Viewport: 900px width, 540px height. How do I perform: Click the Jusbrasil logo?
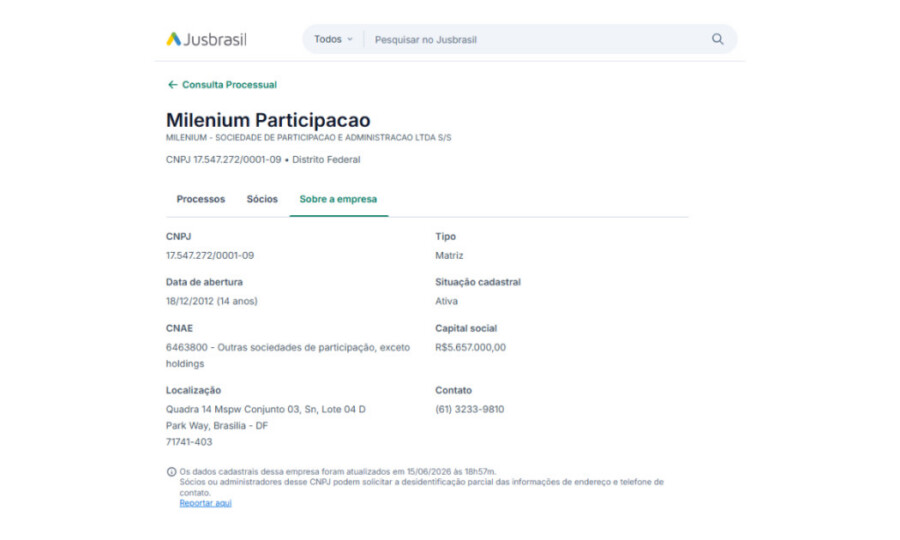pos(206,39)
